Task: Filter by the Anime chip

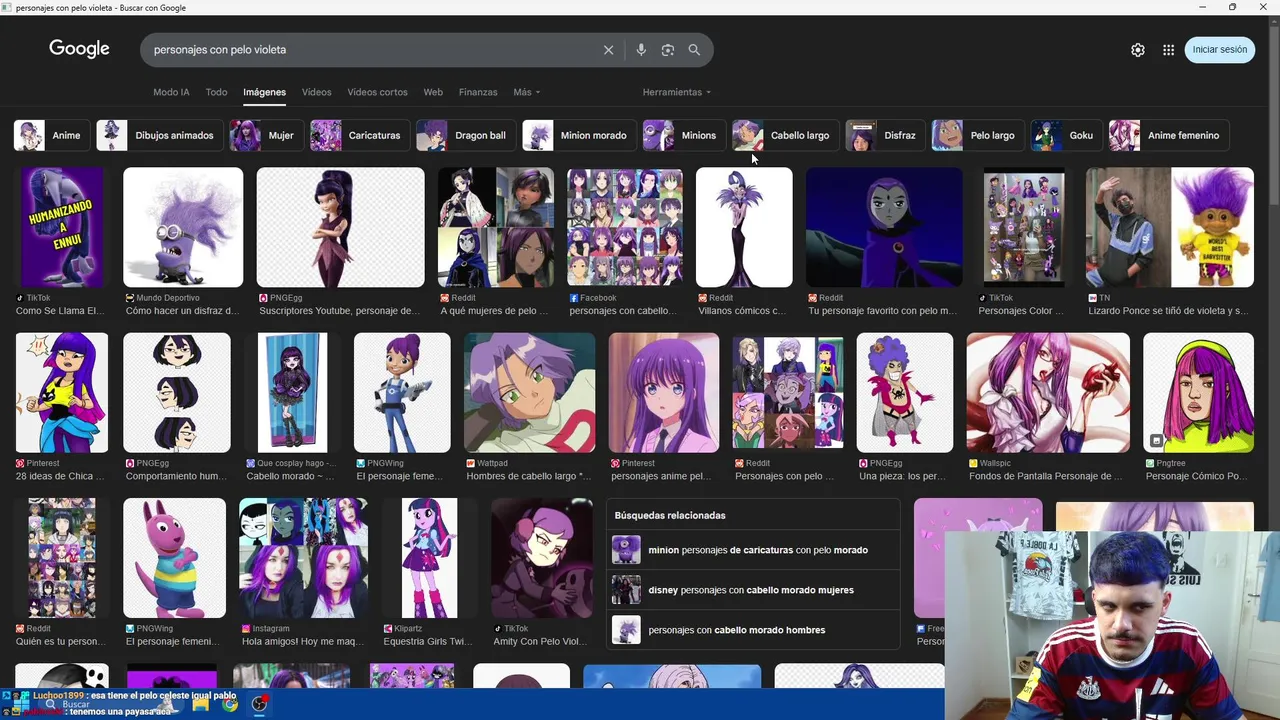Action: pos(51,135)
